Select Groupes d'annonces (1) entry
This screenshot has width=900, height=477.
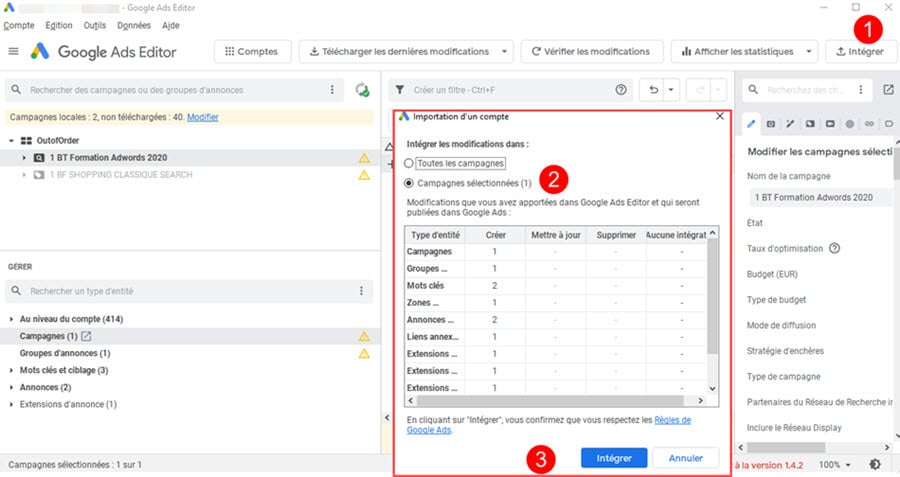tap(65, 354)
